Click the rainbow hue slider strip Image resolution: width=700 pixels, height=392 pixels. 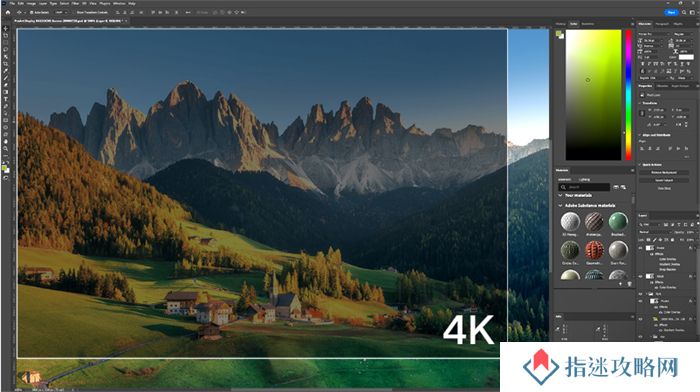[x=628, y=95]
